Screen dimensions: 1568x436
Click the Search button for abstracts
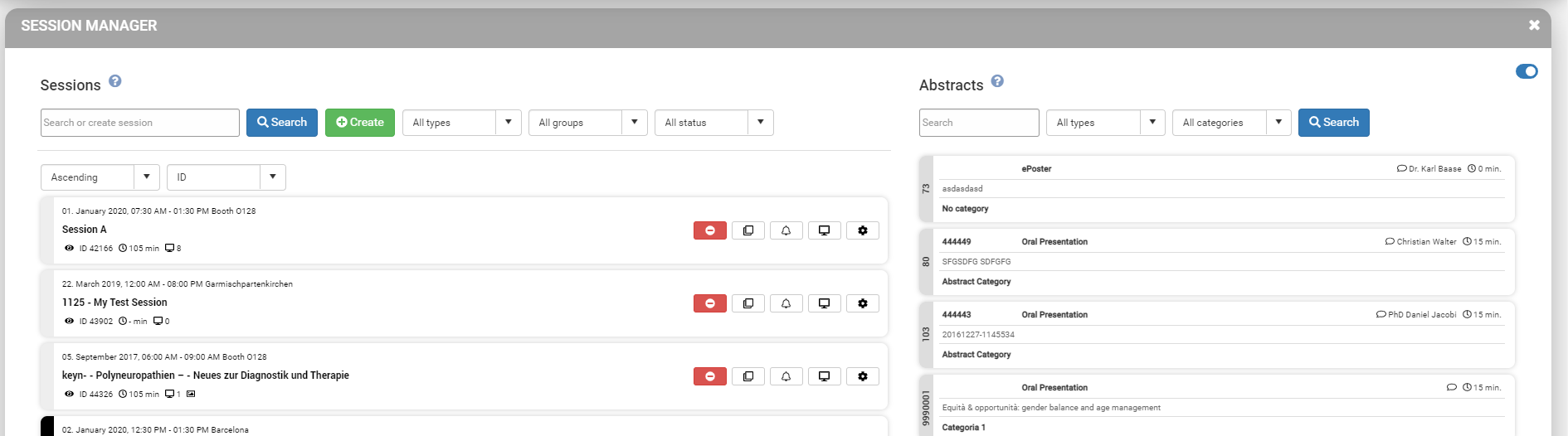click(1334, 123)
